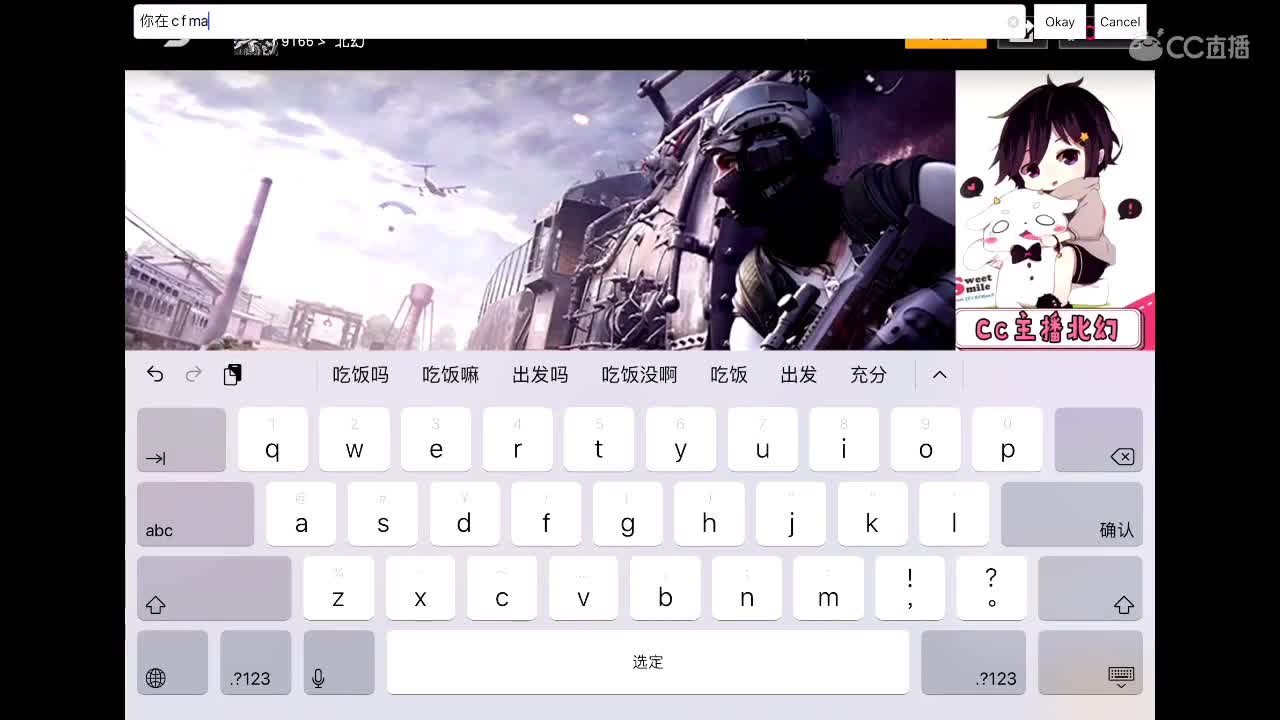Tap the abc caps key

195,514
